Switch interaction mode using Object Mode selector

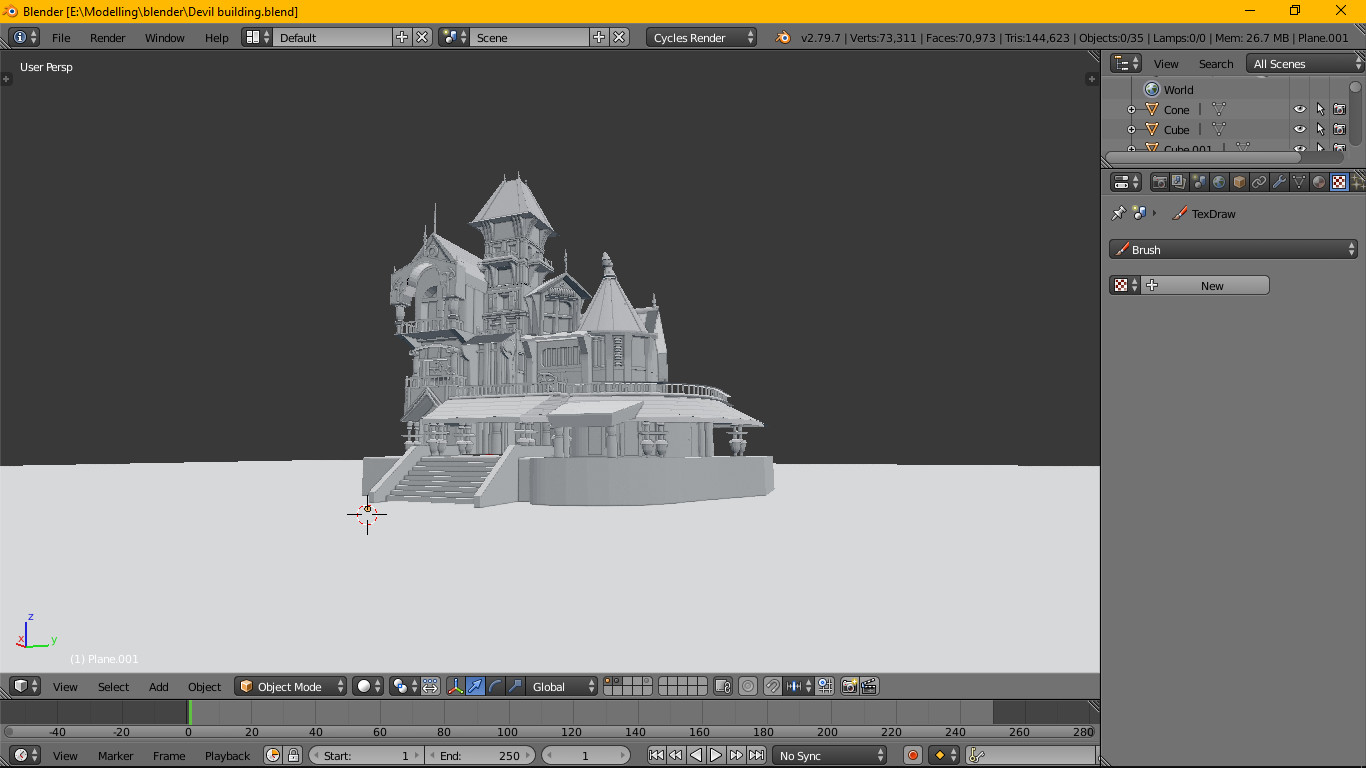(290, 686)
